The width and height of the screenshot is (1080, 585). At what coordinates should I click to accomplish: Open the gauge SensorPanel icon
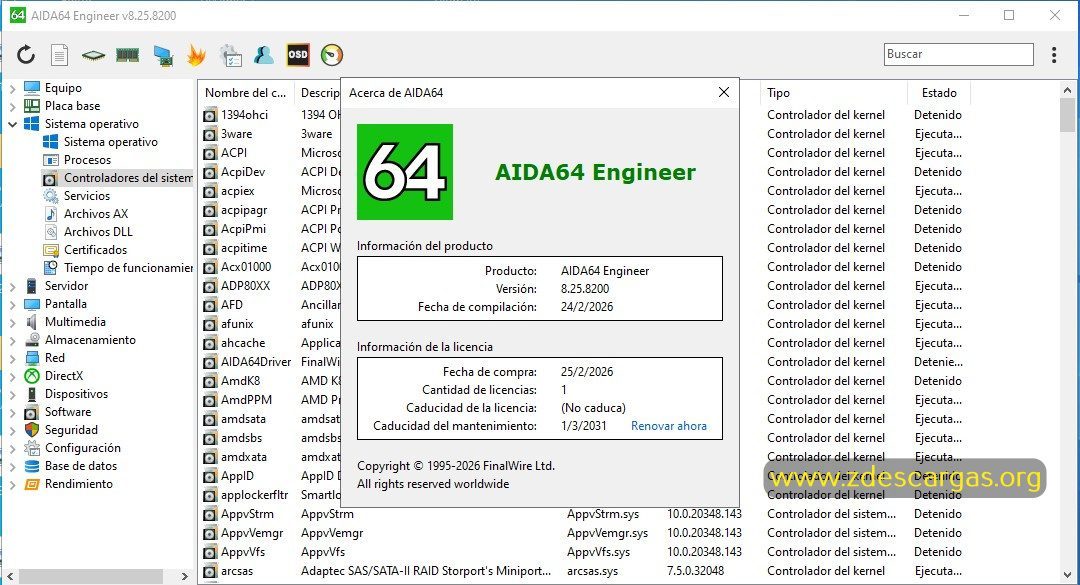click(331, 54)
